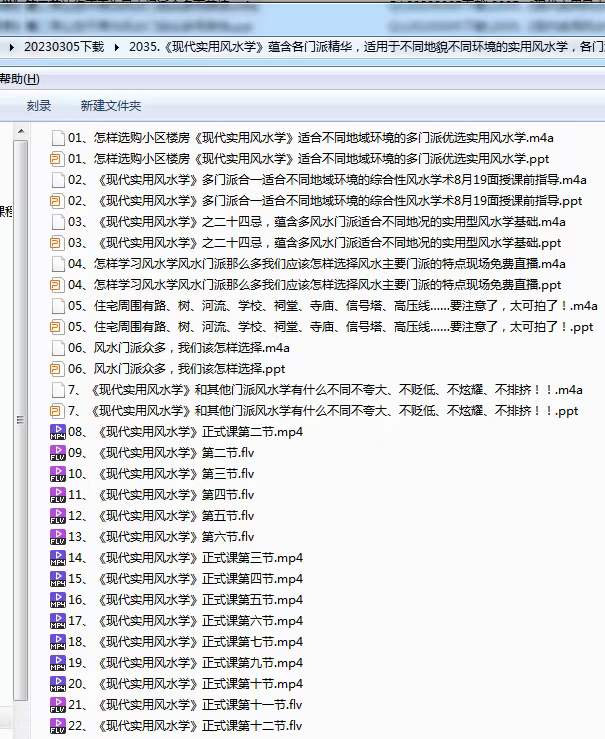Click the FLV icon of file 21

click(57, 705)
